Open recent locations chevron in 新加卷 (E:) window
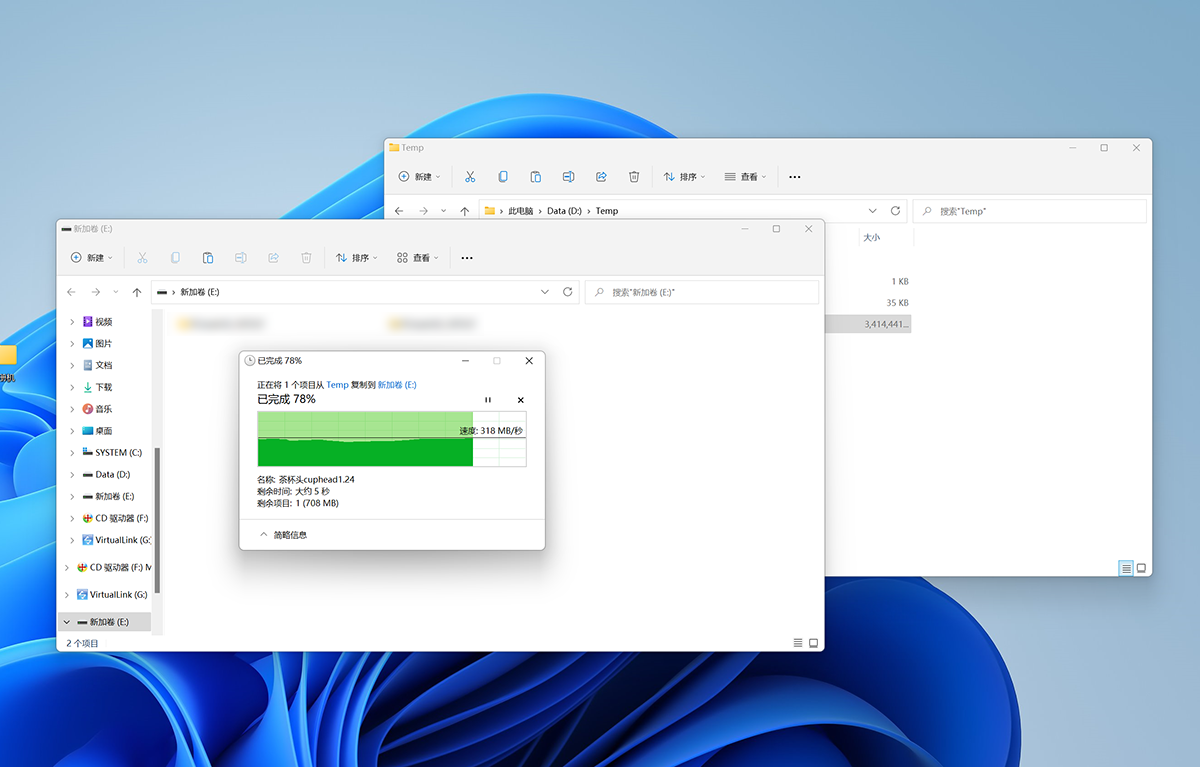The width and height of the screenshot is (1200, 767). click(116, 292)
